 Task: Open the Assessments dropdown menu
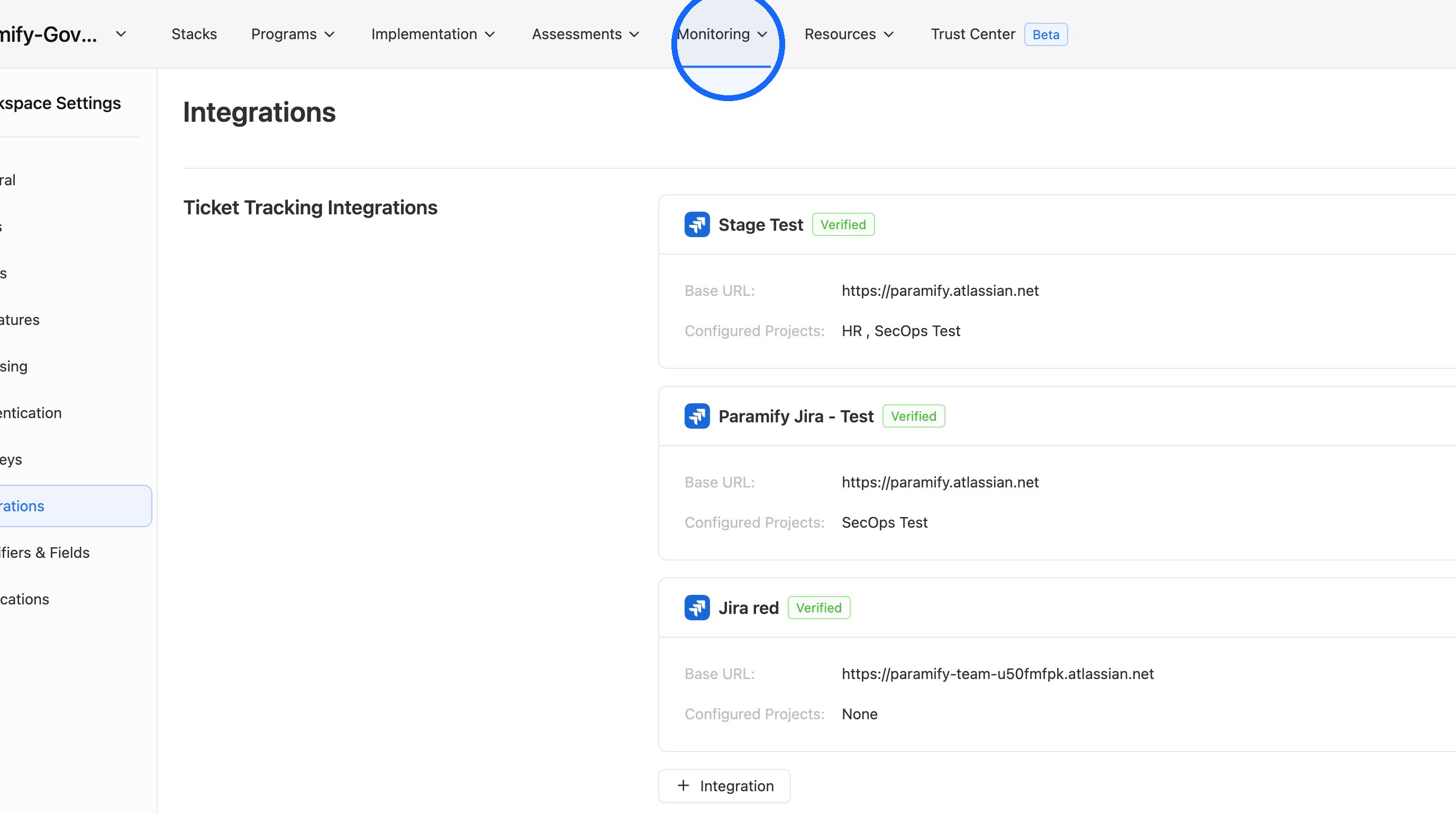(586, 34)
